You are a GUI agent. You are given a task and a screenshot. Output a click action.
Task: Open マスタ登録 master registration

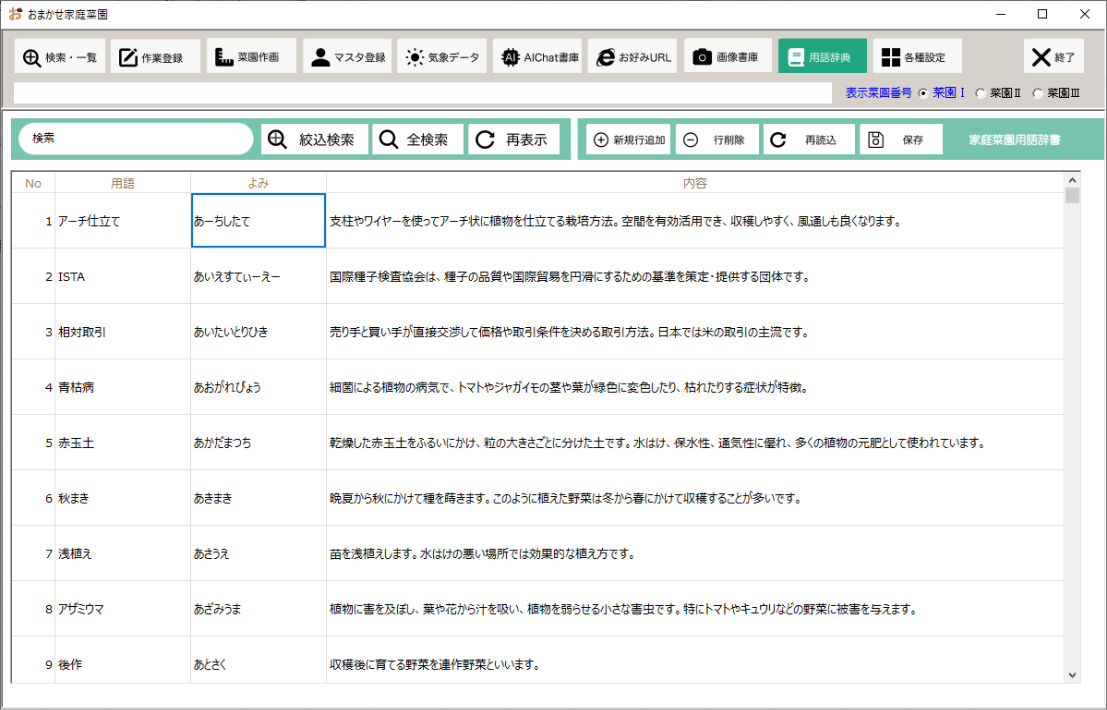(x=348, y=56)
